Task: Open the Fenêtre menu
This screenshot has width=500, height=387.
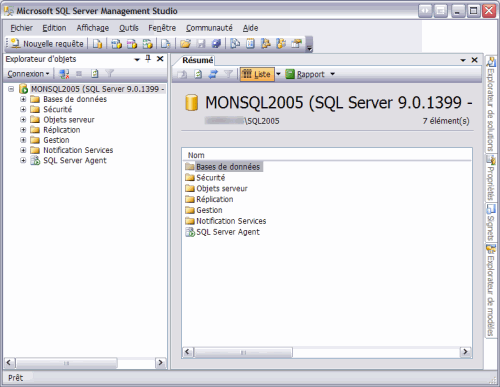Action: click(x=162, y=28)
